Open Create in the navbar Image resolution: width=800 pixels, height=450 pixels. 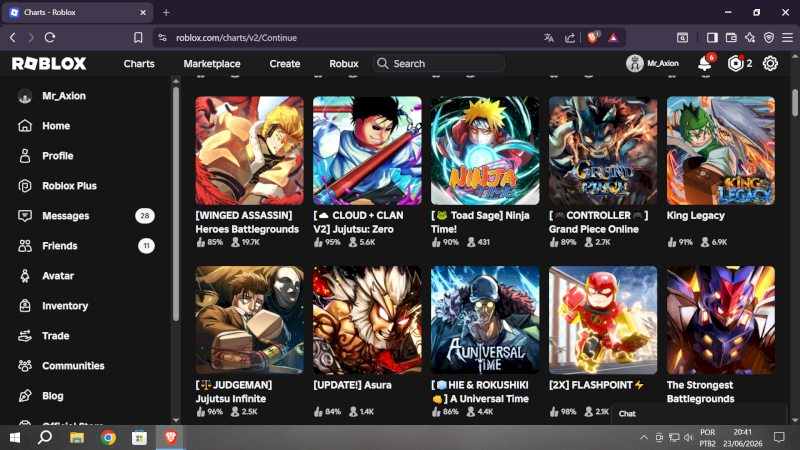point(285,64)
